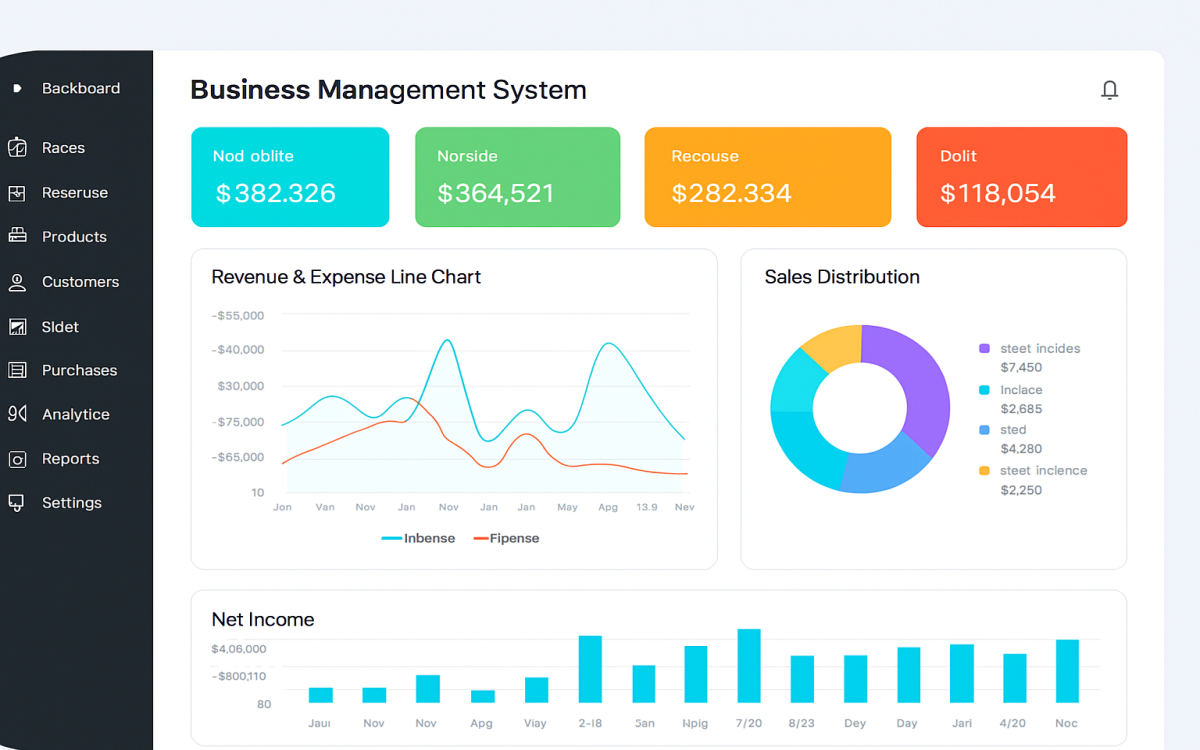Click the green Norside summary card
Image resolution: width=1200 pixels, height=750 pixels.
[517, 177]
